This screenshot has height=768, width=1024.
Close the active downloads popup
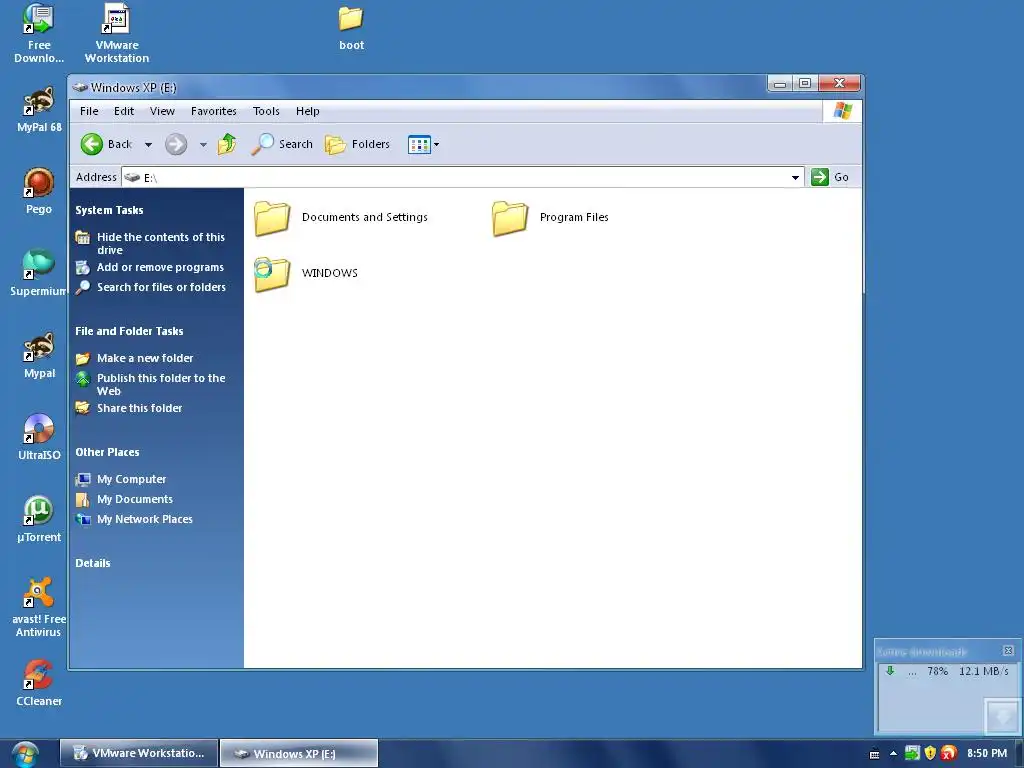(1008, 650)
